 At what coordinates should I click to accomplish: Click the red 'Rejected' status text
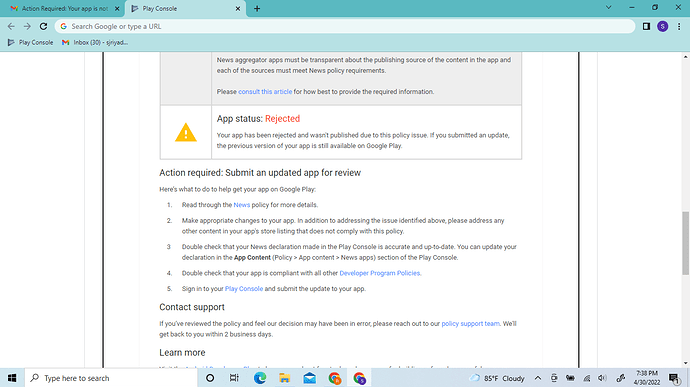click(283, 119)
